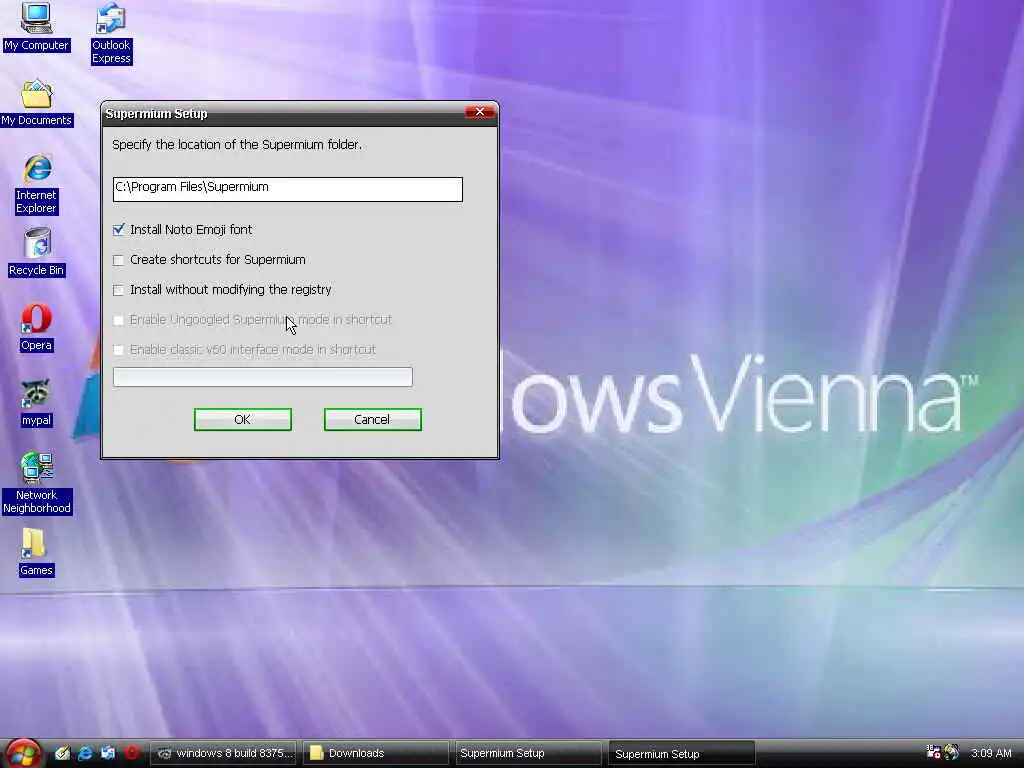Select the inactive Supermium Setup taskbar button

pyautogui.click(x=528, y=753)
